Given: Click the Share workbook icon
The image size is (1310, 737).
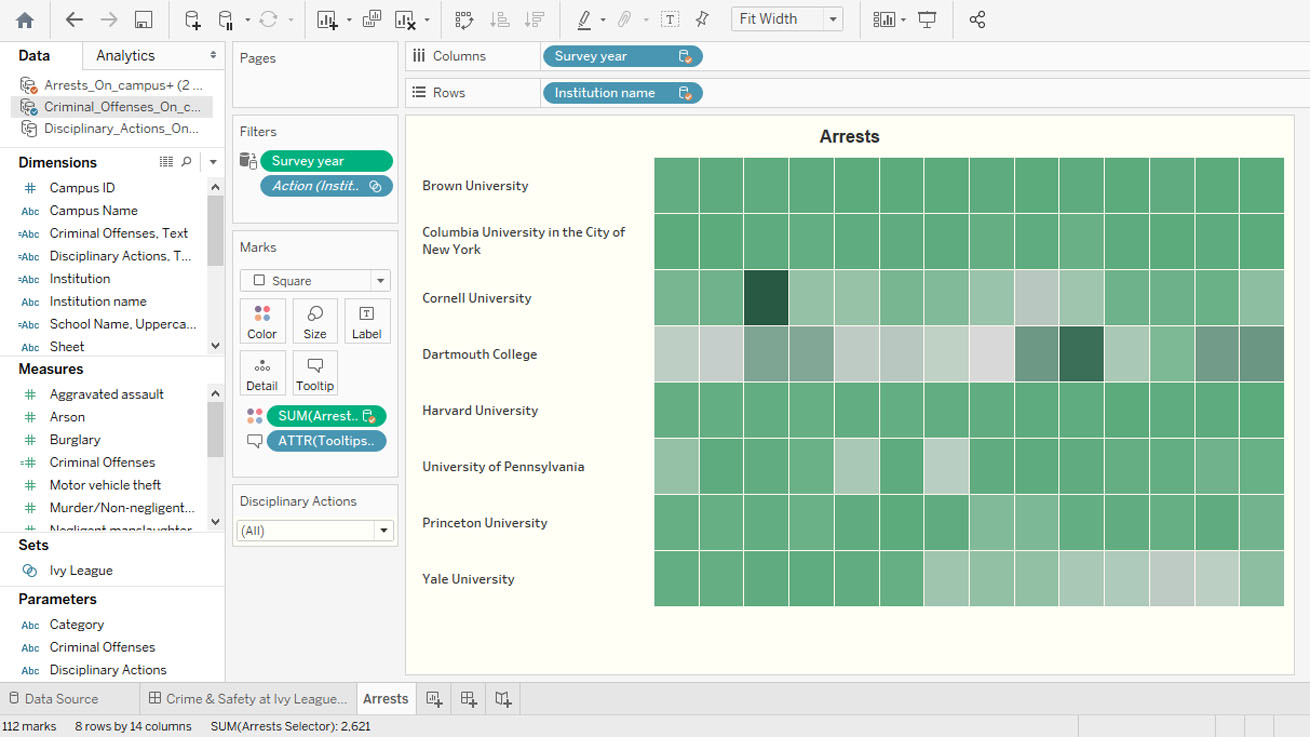Looking at the screenshot, I should pos(977,19).
